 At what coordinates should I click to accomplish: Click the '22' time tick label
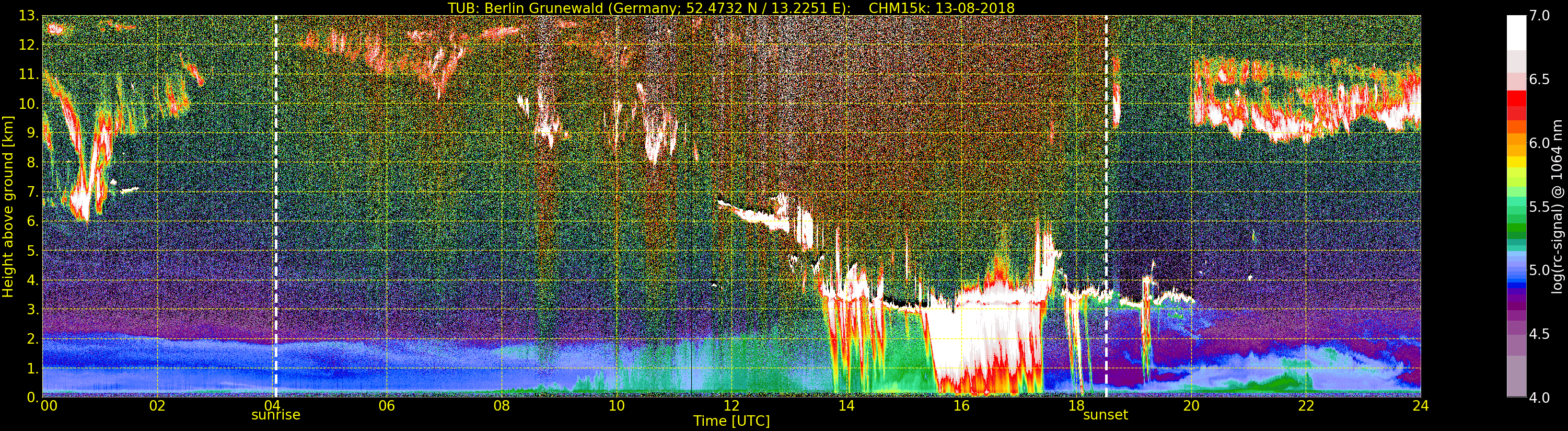click(1306, 405)
